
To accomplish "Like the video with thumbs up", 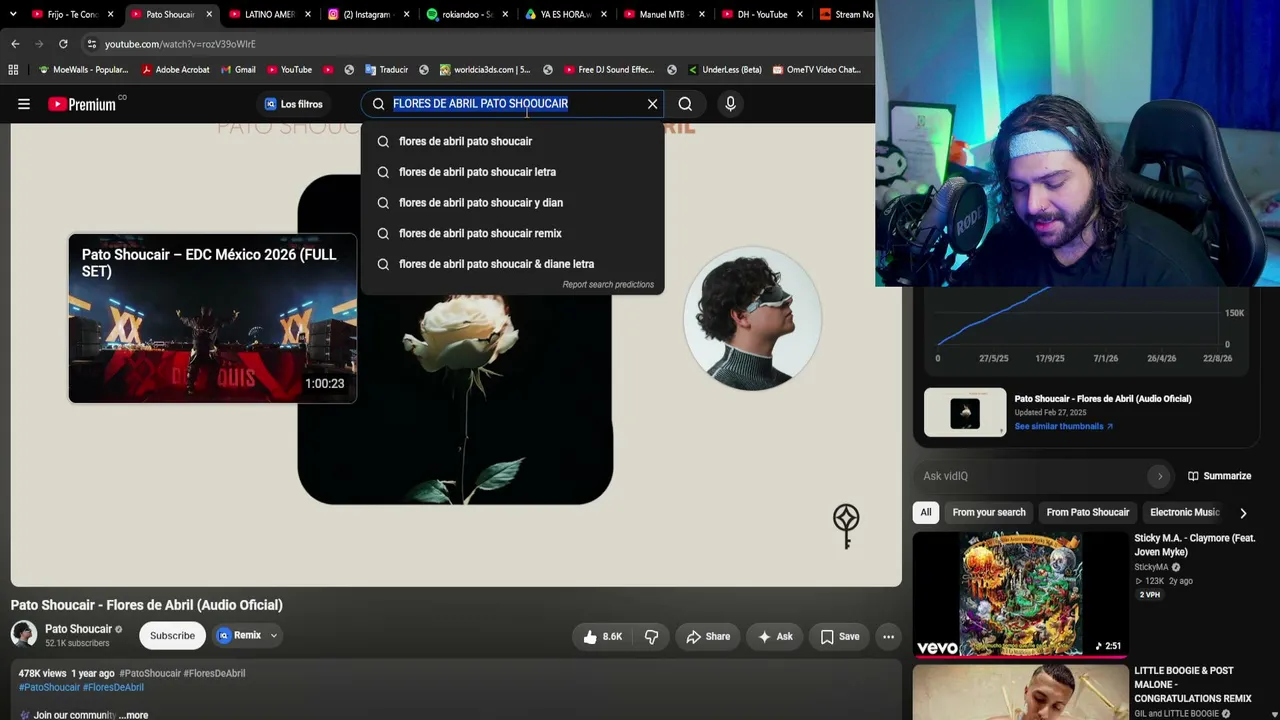I will (x=603, y=637).
